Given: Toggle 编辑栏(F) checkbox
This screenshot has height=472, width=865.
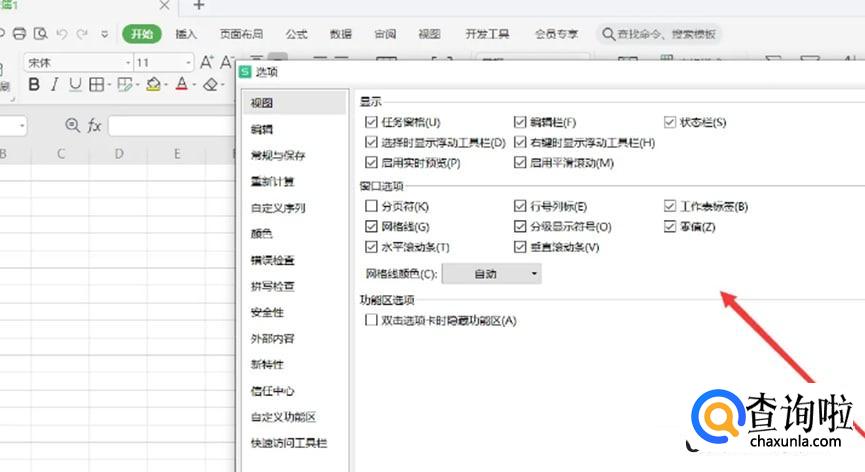Looking at the screenshot, I should (520, 122).
